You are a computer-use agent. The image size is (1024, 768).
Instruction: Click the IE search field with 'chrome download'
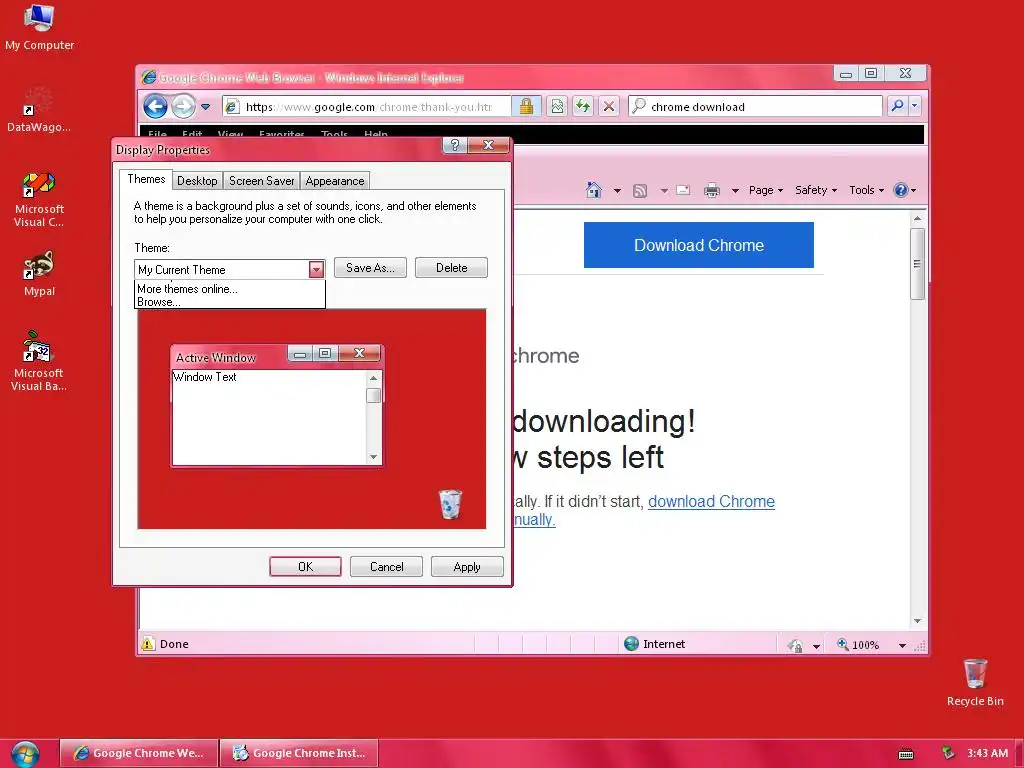click(x=755, y=106)
